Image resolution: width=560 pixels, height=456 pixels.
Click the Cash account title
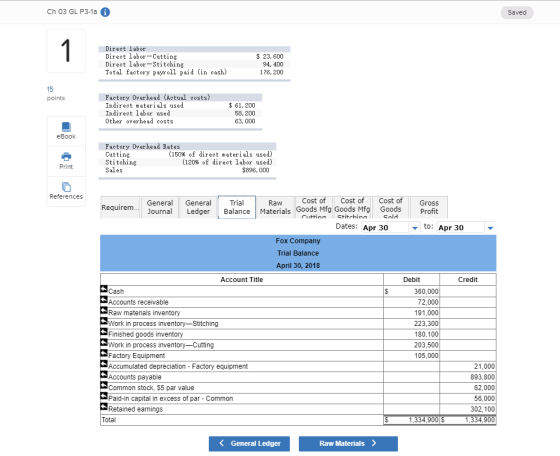pos(116,291)
